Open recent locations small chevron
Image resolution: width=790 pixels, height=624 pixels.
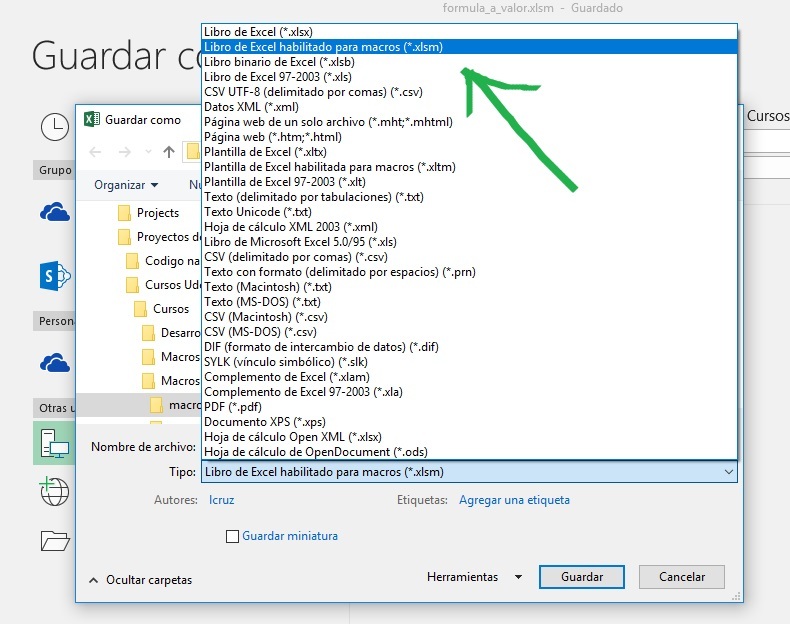(x=148, y=152)
